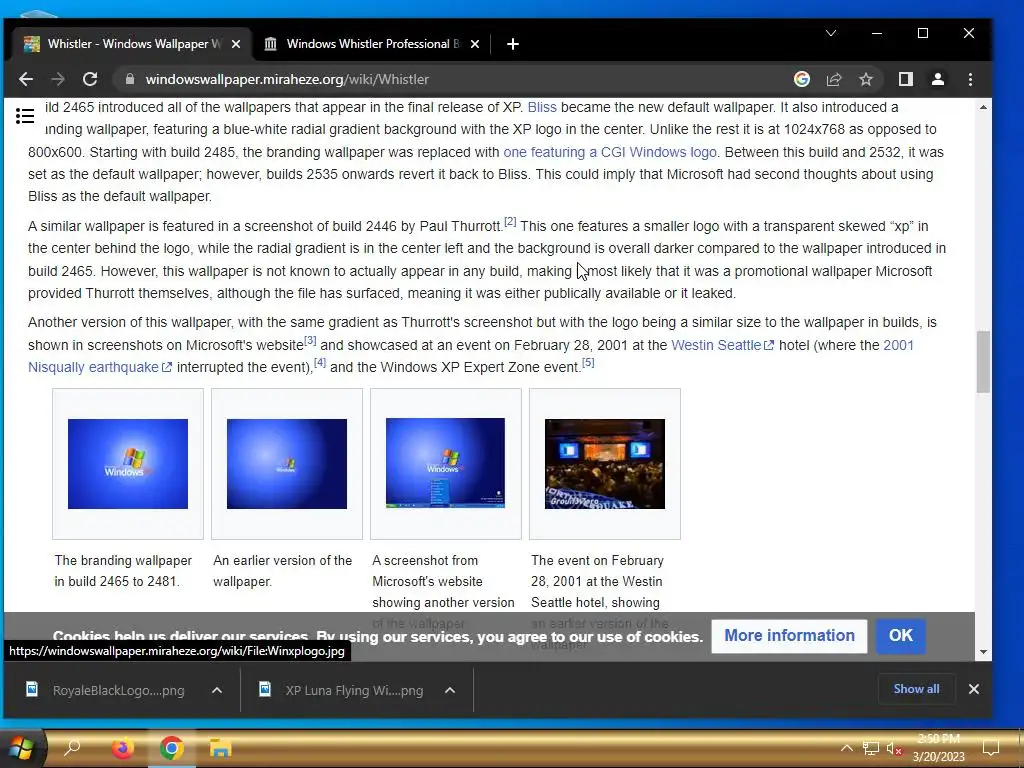Screen dimensions: 1024x768
Task: Open a new tab with the plus button
Action: (x=513, y=44)
